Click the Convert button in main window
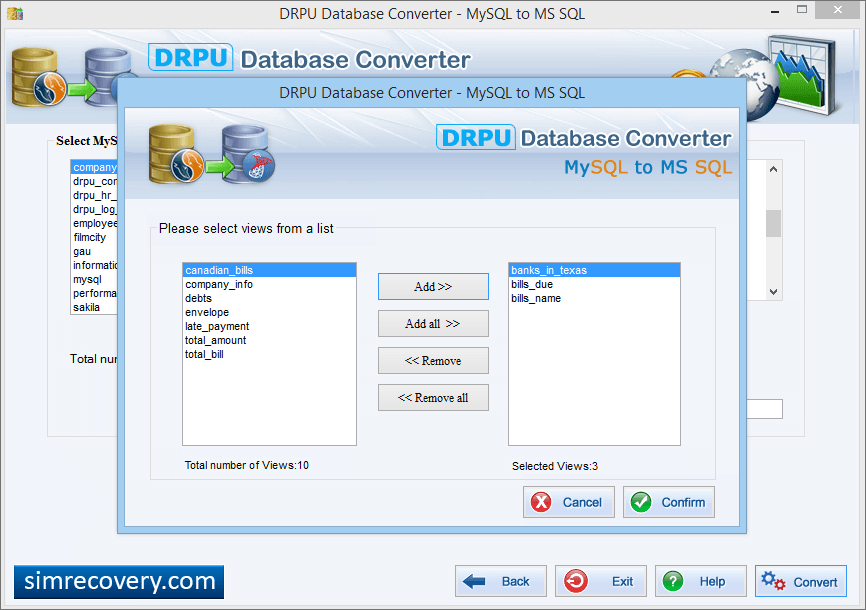 coord(800,581)
